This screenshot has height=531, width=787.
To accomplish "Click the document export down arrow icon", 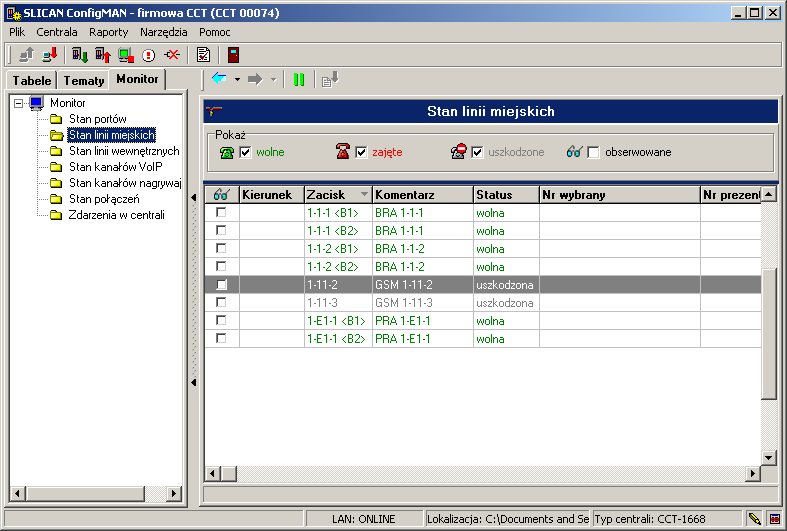I will 330,79.
